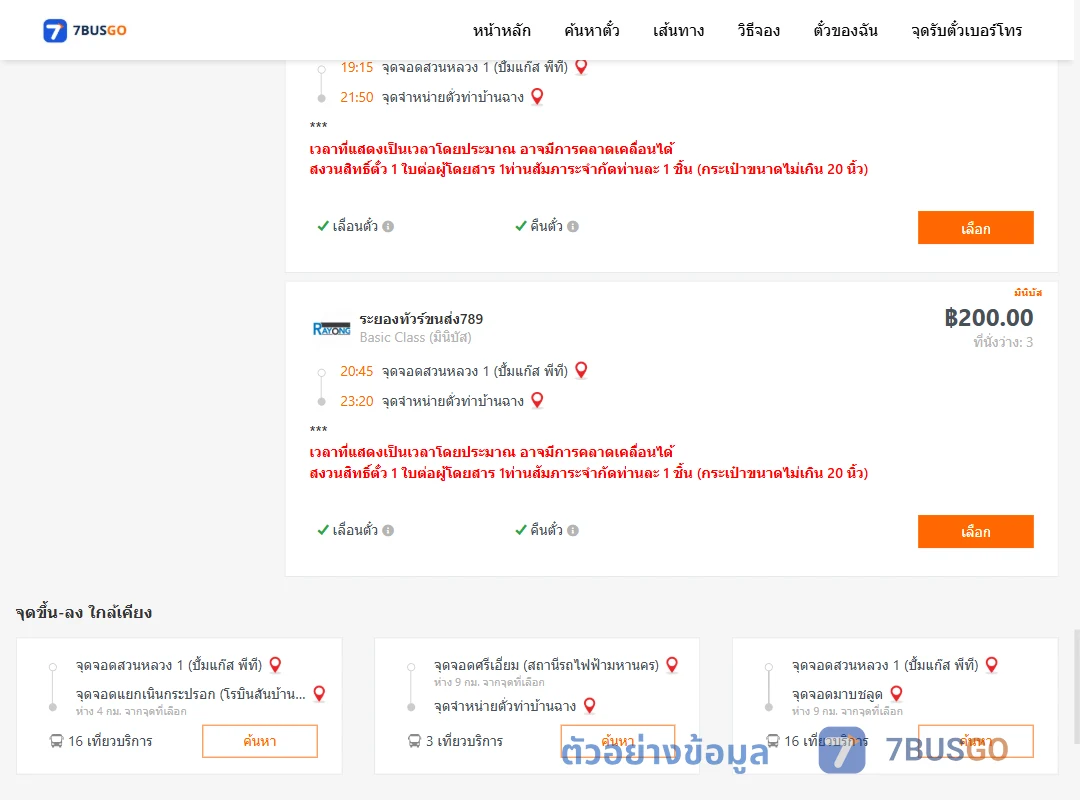Click map pin beside 21:50 arrival stop
This screenshot has width=1080, height=800.
click(x=537, y=96)
